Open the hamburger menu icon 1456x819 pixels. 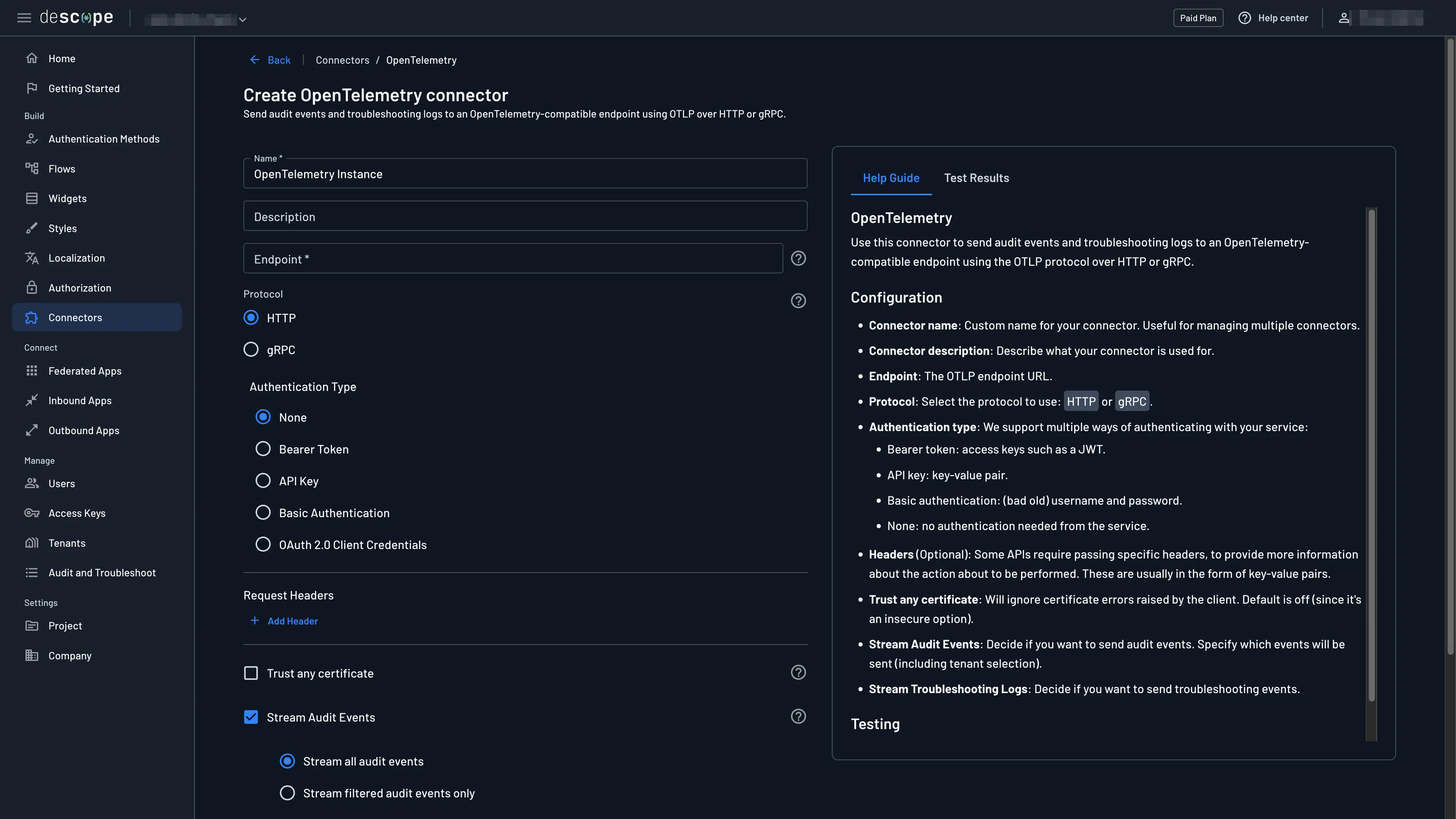click(24, 18)
